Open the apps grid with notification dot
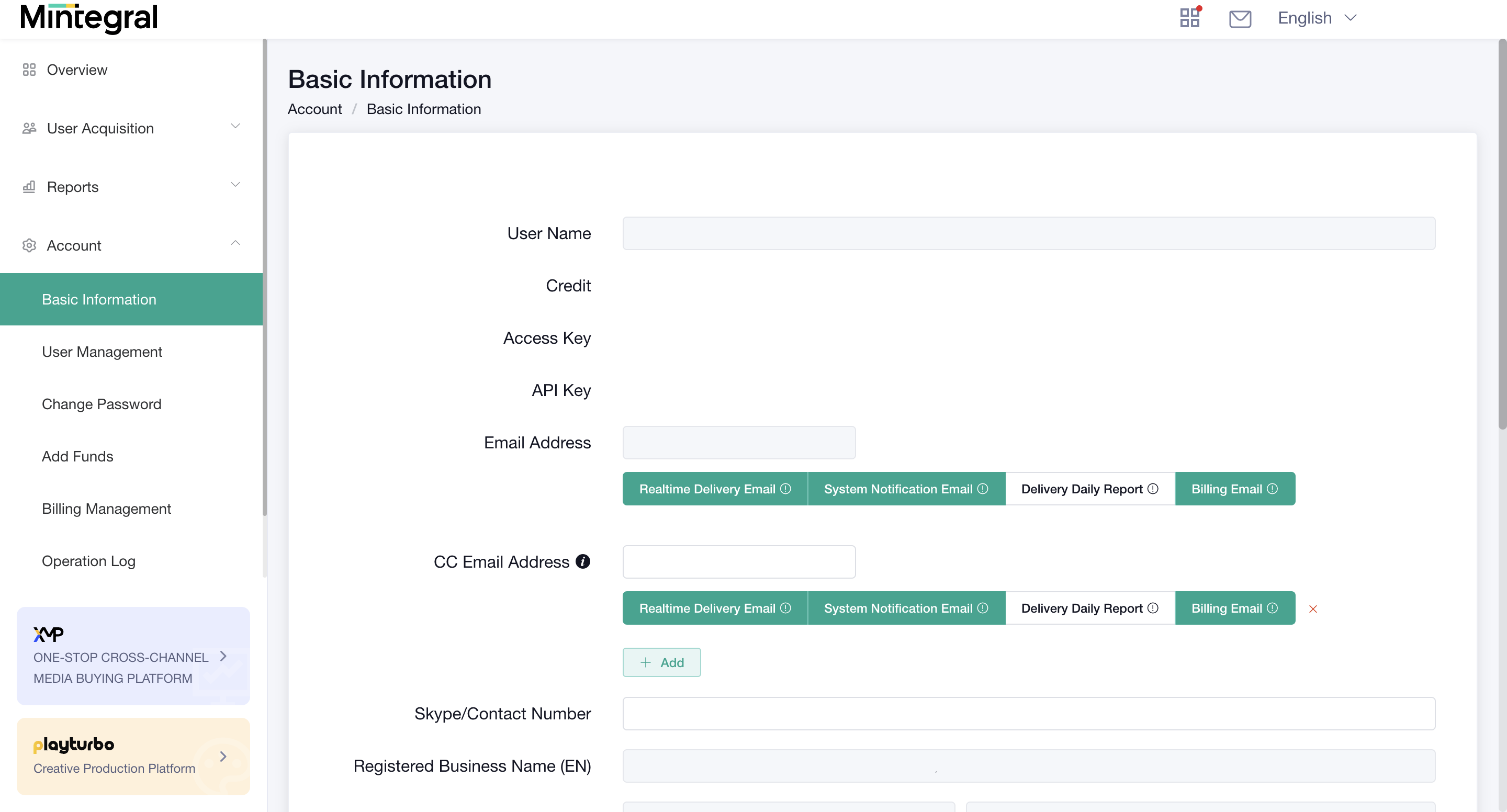1507x812 pixels. pos(1189,18)
